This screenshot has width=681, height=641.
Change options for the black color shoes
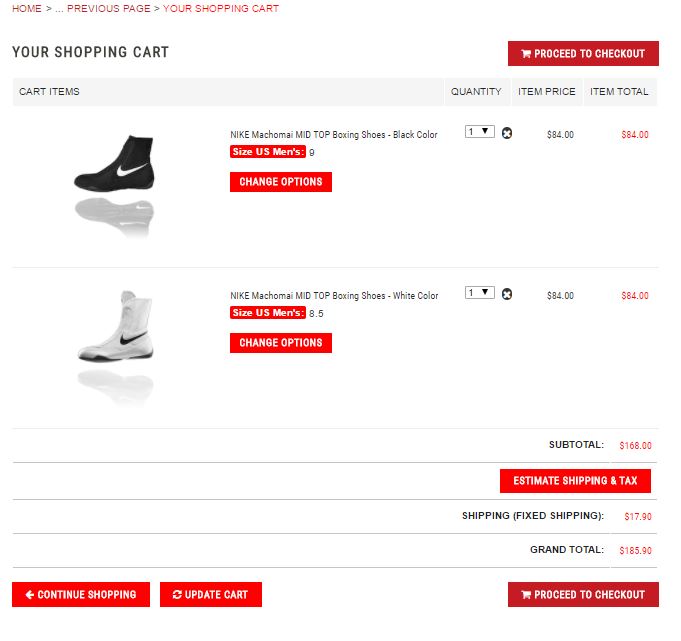pos(281,182)
